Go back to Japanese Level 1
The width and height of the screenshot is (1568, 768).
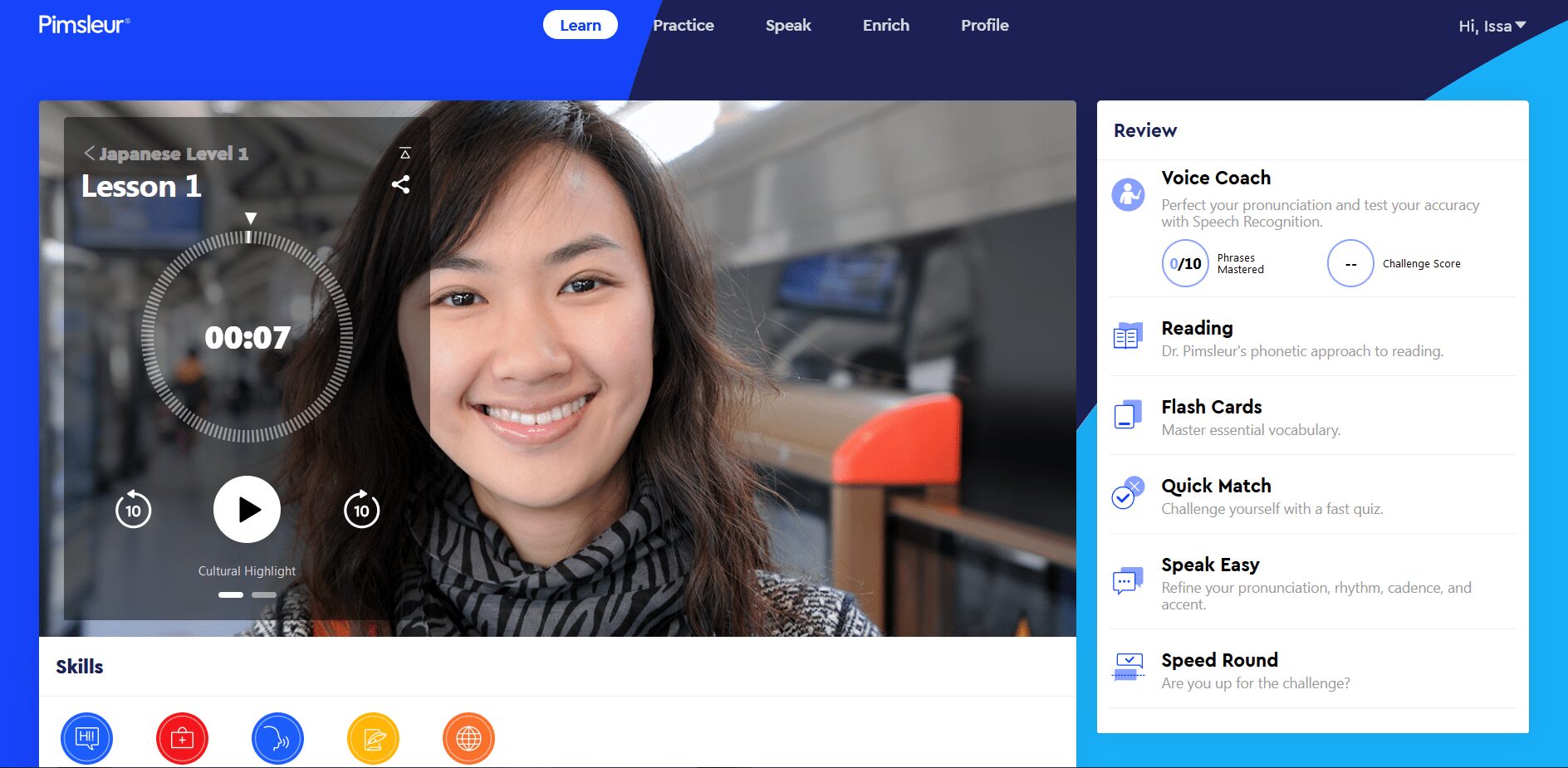click(x=165, y=154)
